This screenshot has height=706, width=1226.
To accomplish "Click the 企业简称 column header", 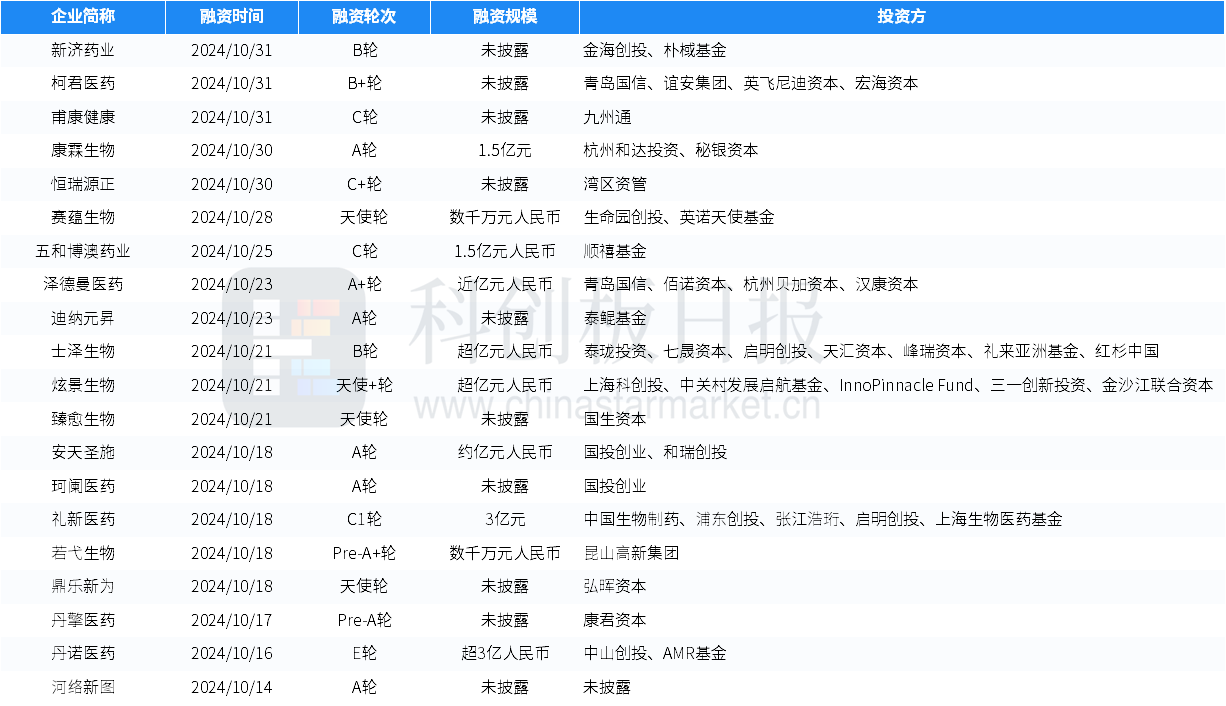I will pos(83,17).
